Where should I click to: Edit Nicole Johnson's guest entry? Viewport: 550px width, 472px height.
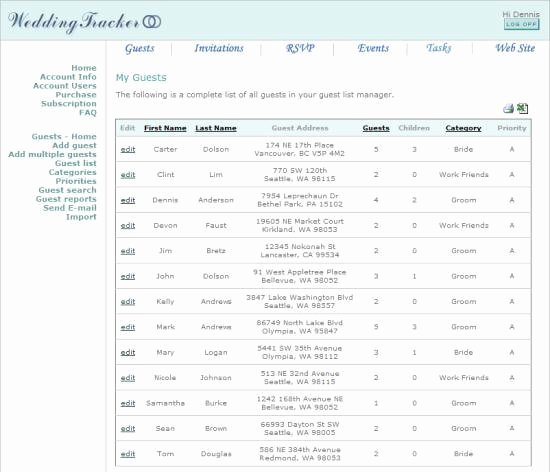click(x=128, y=378)
